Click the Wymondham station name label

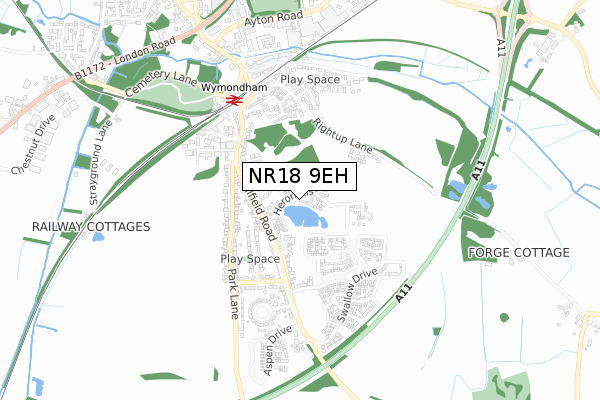(x=234, y=87)
